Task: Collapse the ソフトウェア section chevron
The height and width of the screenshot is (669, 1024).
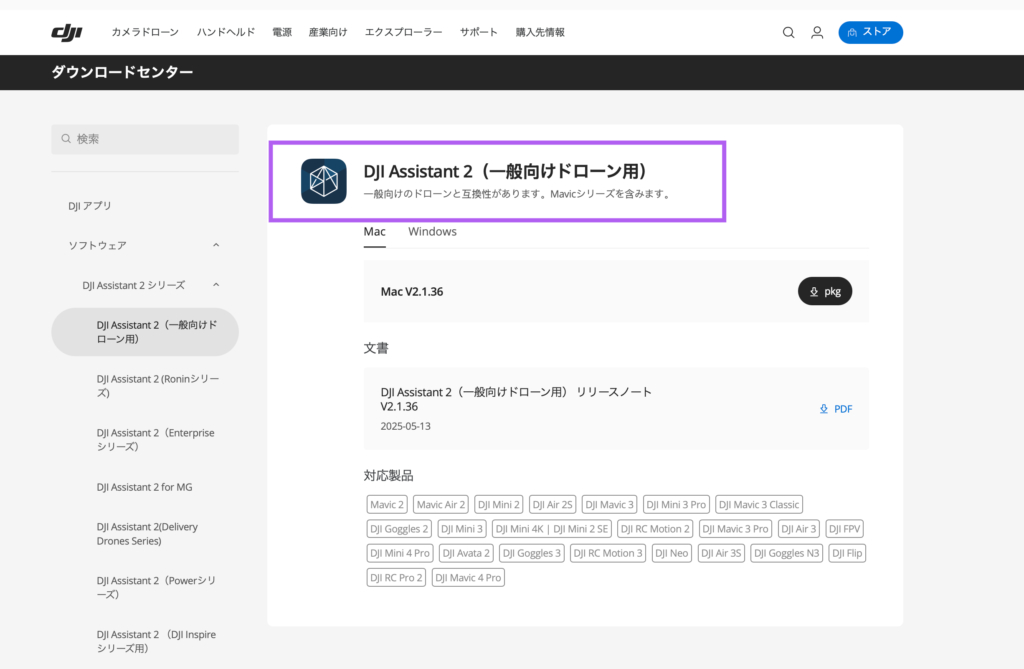Action: (x=216, y=245)
